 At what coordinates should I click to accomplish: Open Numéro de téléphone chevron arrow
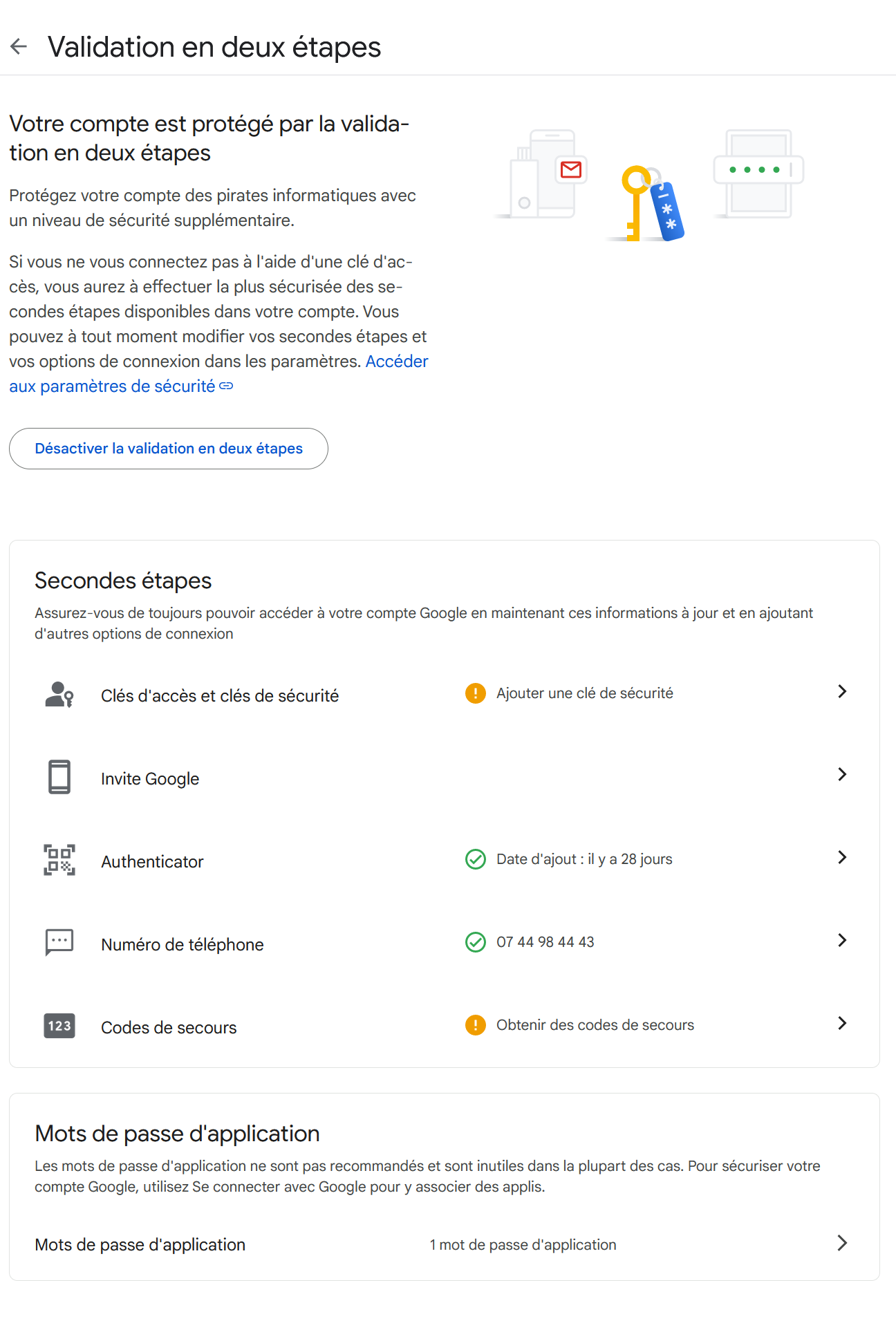click(x=842, y=941)
